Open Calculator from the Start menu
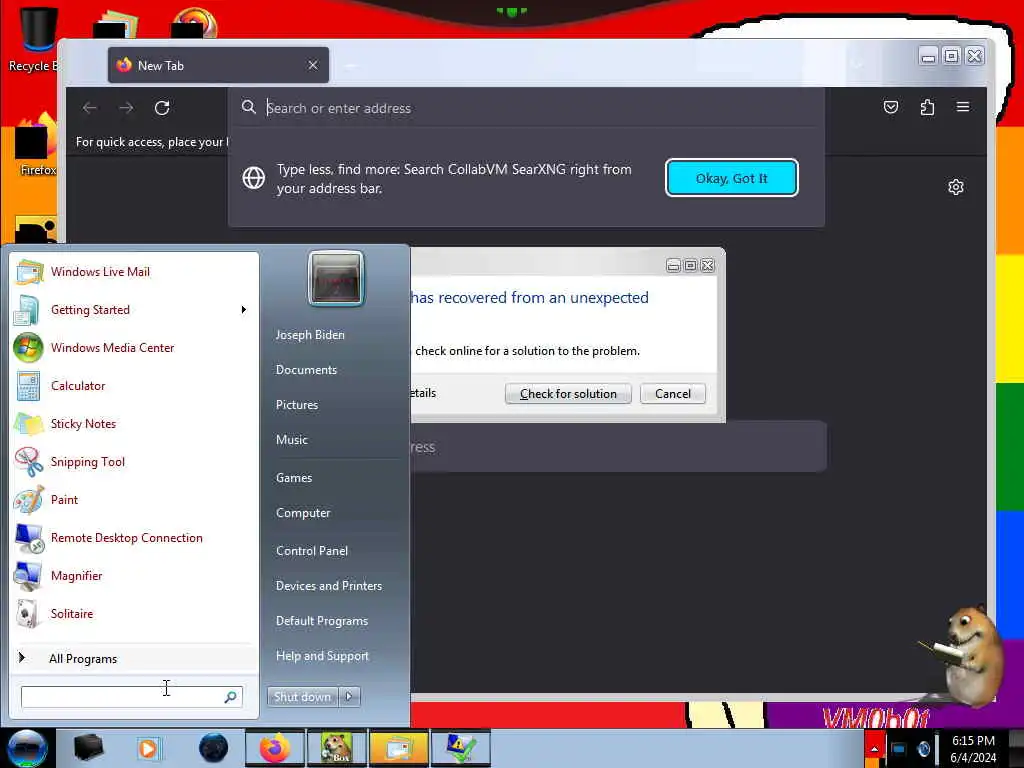This screenshot has width=1024, height=768. (x=134, y=385)
